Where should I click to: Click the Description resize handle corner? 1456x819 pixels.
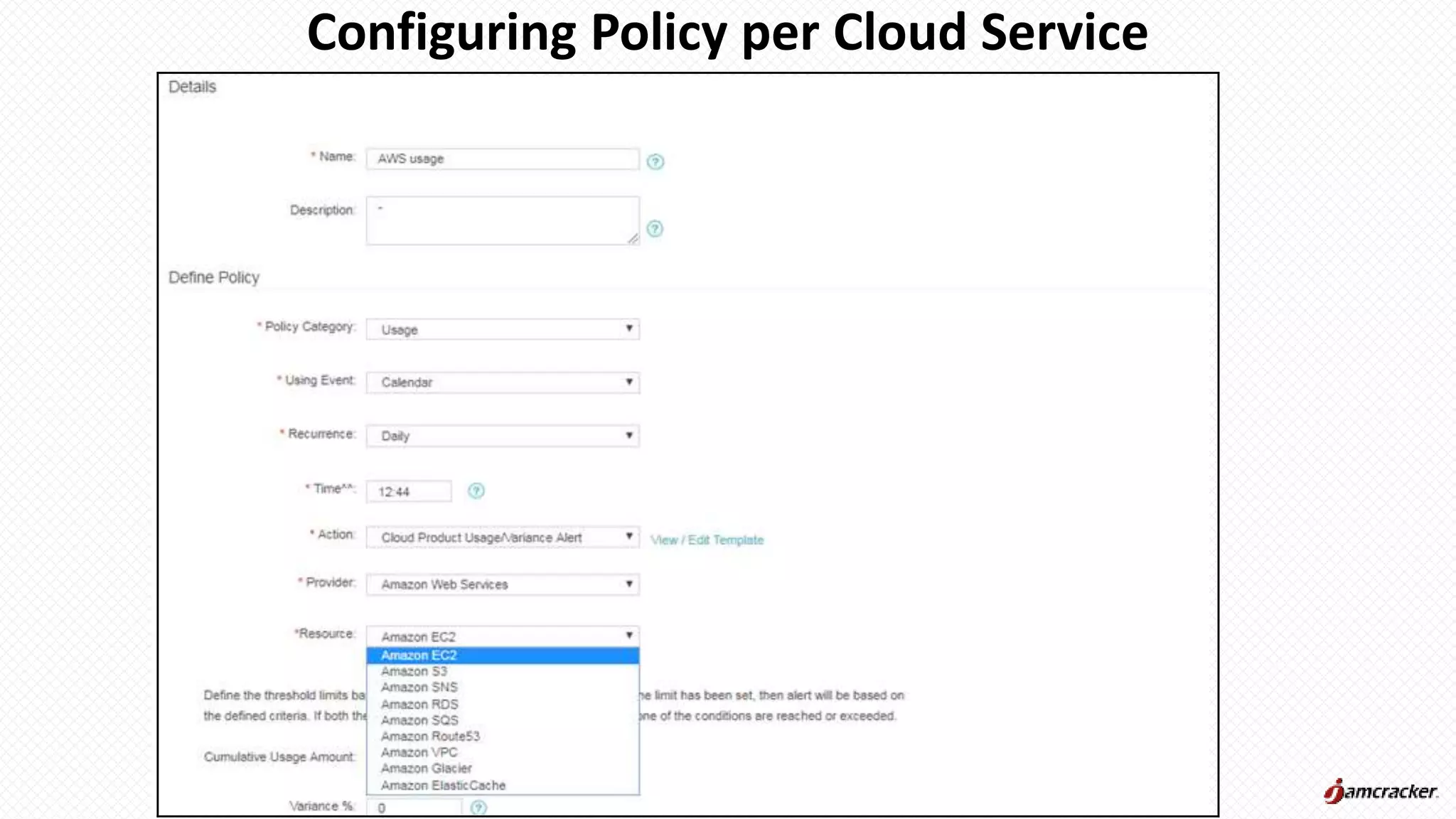[633, 239]
